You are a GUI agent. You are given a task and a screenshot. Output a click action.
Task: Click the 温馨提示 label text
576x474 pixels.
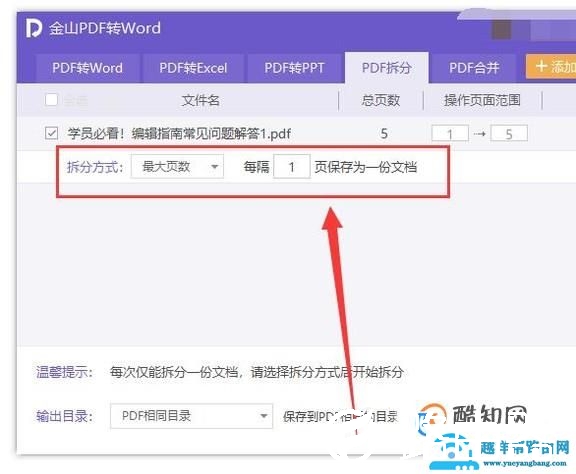pyautogui.click(x=64, y=372)
